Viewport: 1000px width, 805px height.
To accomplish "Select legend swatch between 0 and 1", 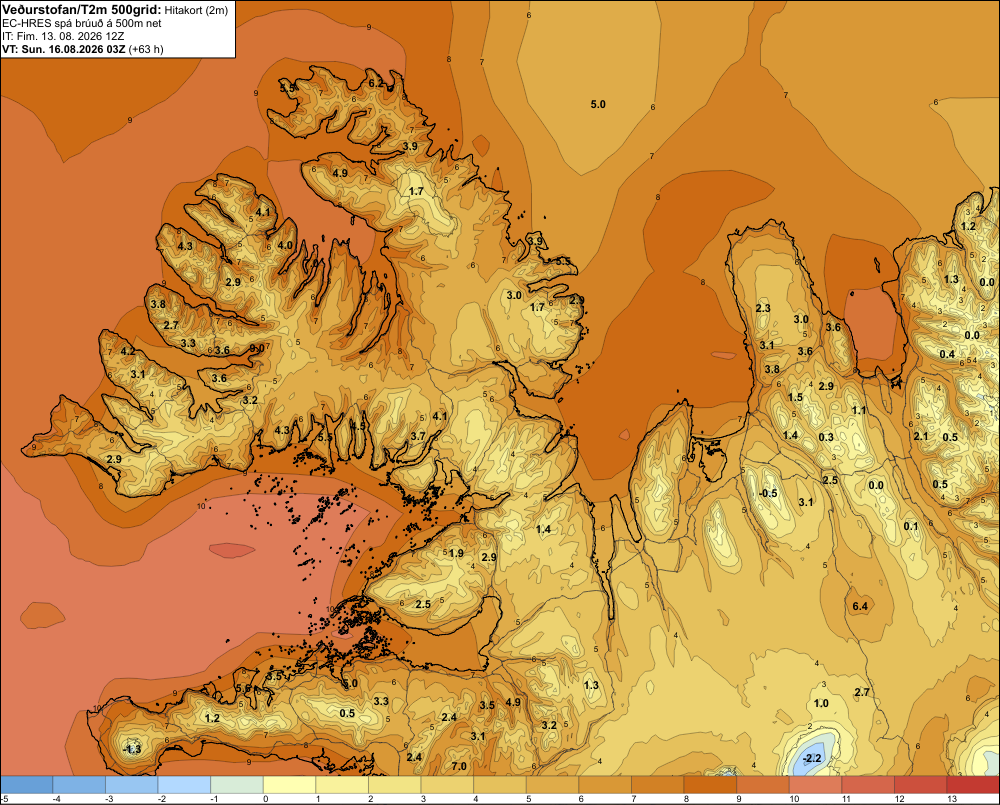I will pos(290,785).
